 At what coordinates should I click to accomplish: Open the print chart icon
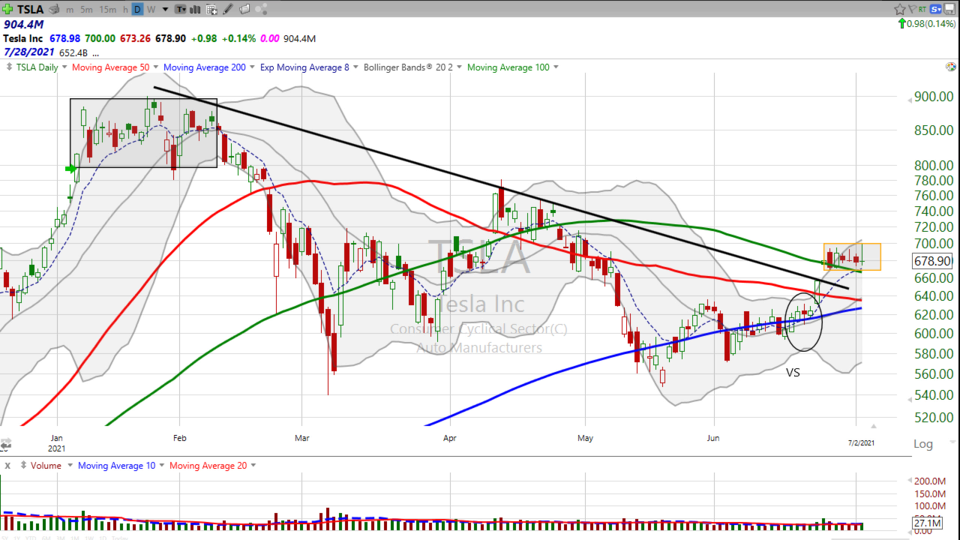click(54, 9)
